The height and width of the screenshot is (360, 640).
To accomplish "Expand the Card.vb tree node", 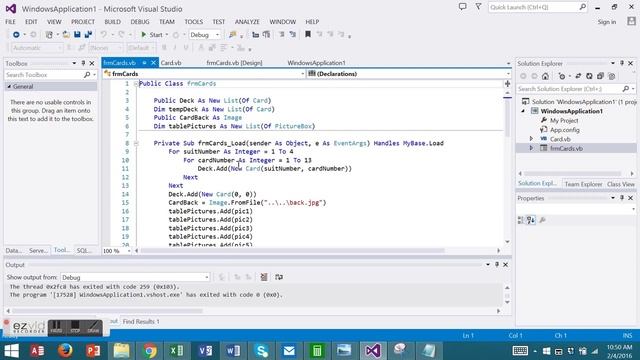I will click(x=531, y=139).
